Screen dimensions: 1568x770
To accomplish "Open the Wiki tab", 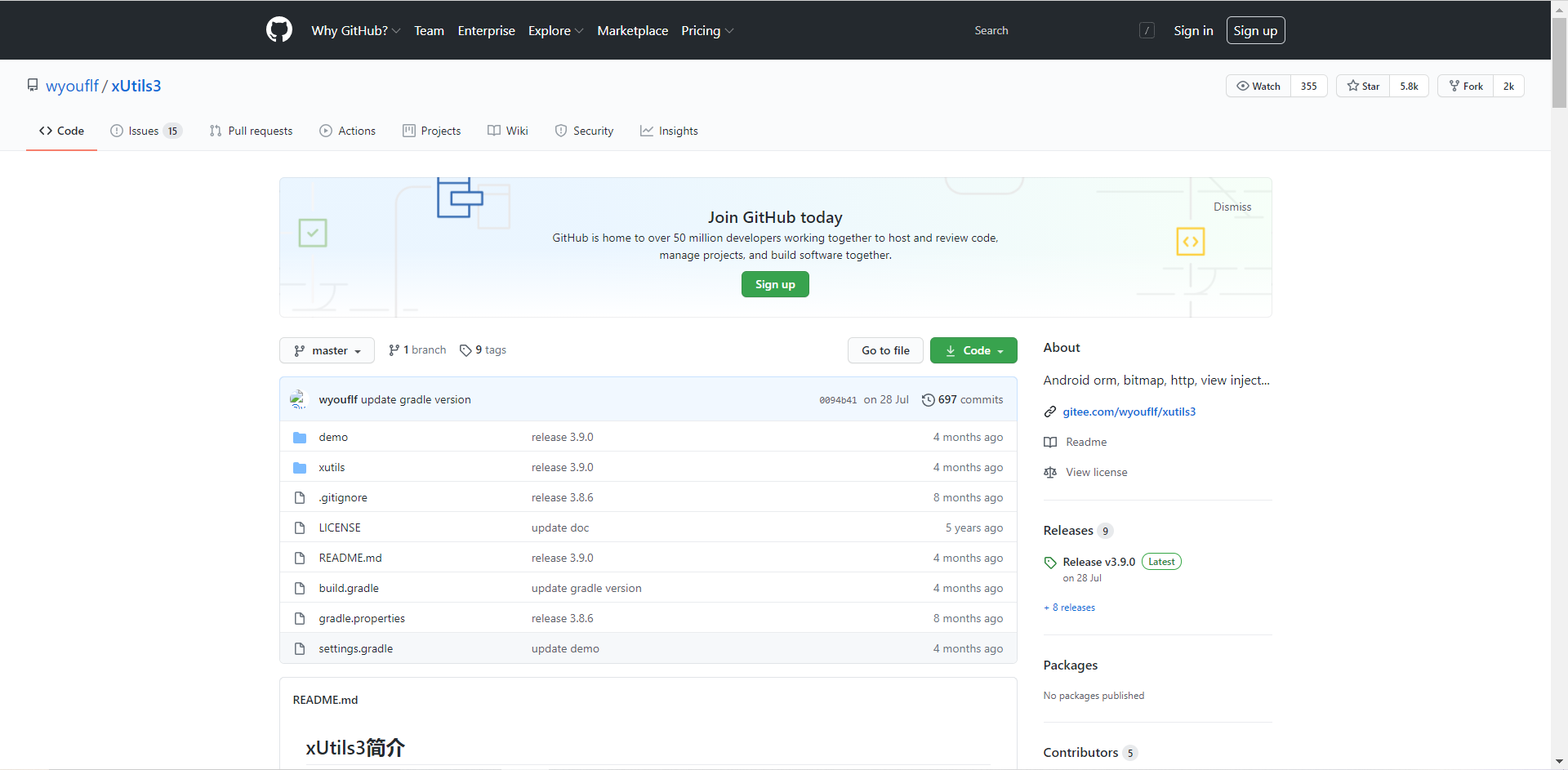I will pyautogui.click(x=508, y=131).
